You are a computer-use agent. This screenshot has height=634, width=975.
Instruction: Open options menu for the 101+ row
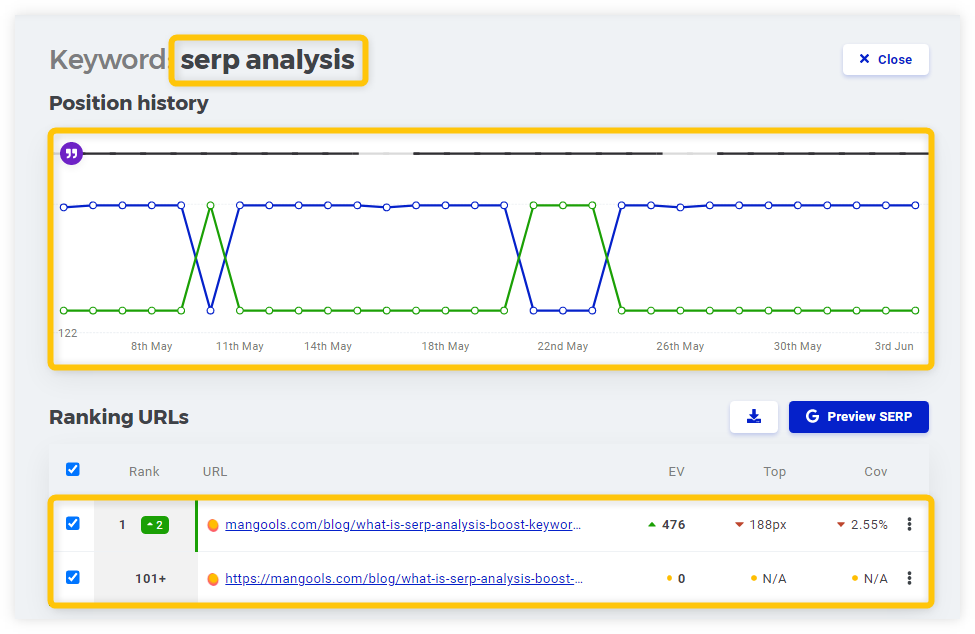909,578
